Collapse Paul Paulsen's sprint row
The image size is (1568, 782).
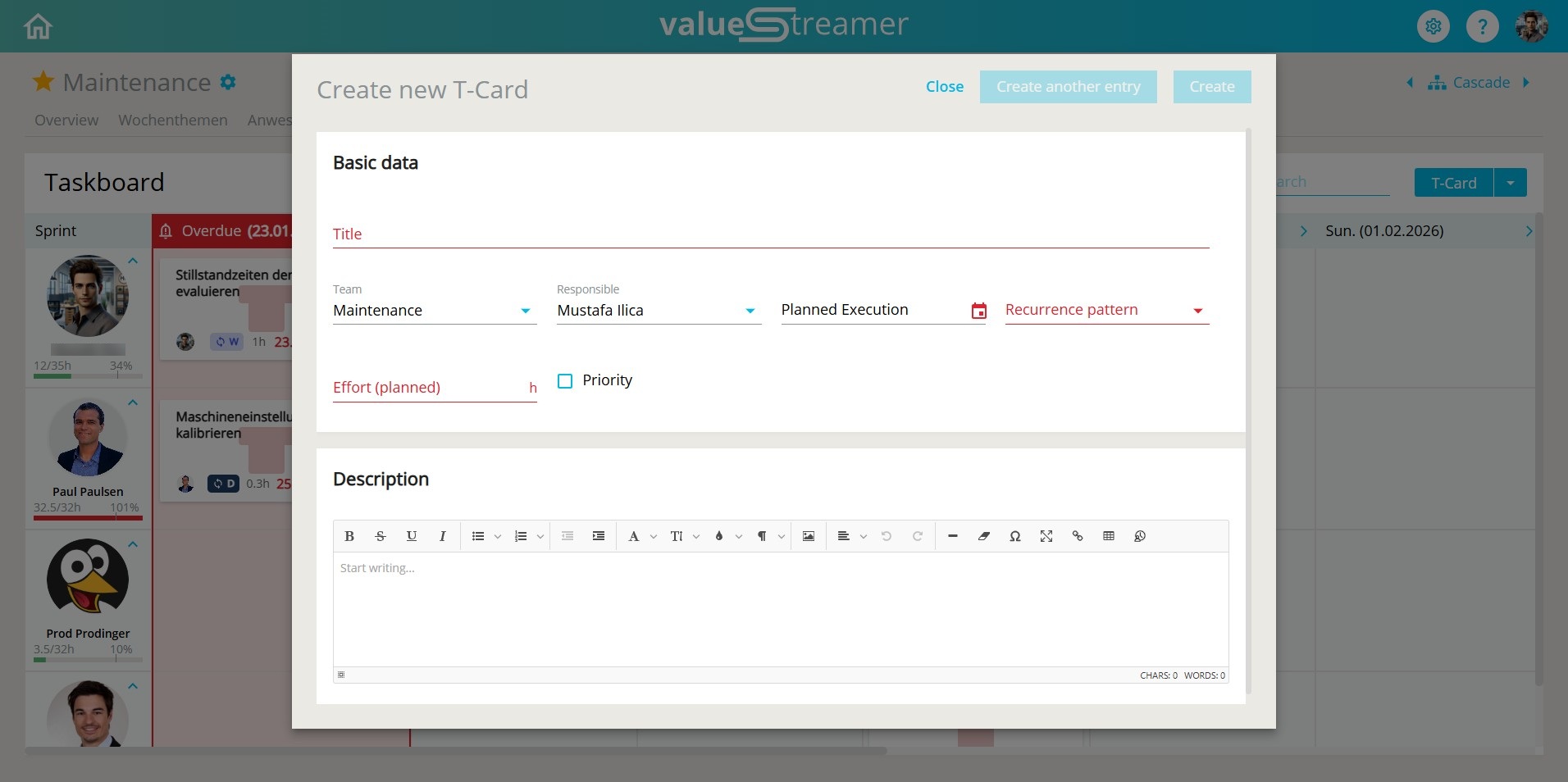click(x=133, y=402)
